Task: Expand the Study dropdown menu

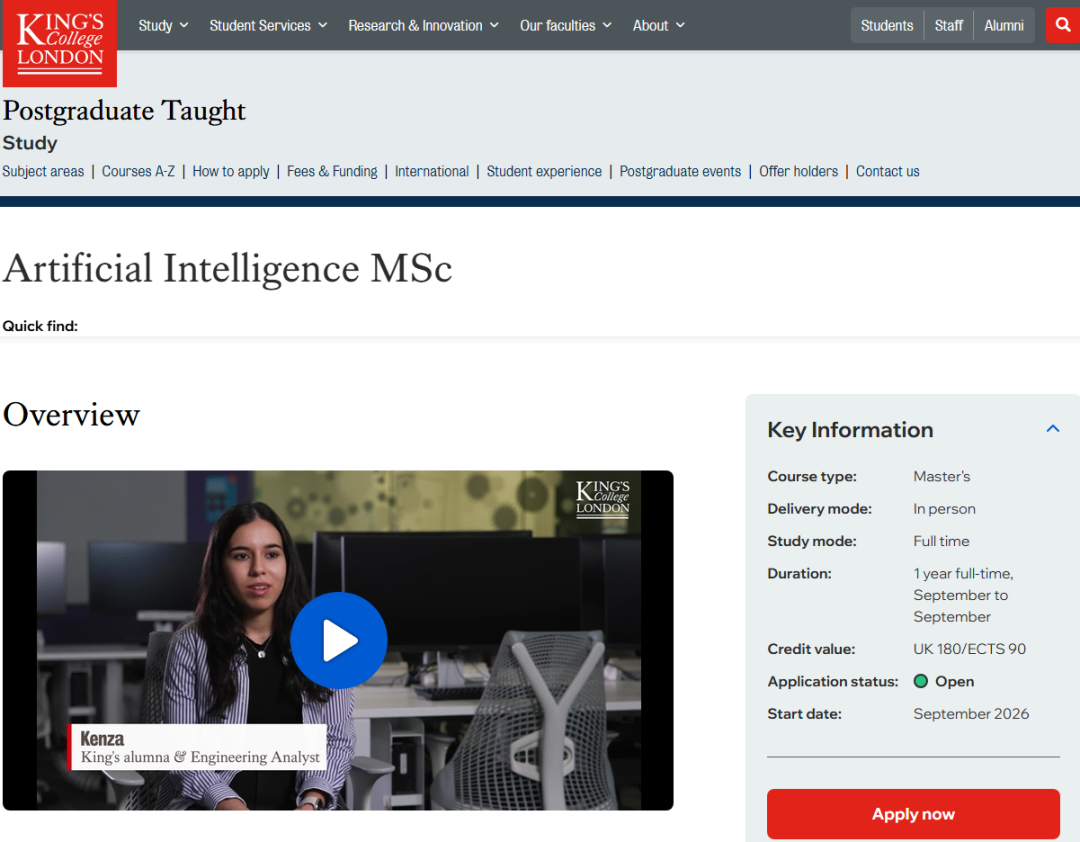Action: tap(163, 25)
